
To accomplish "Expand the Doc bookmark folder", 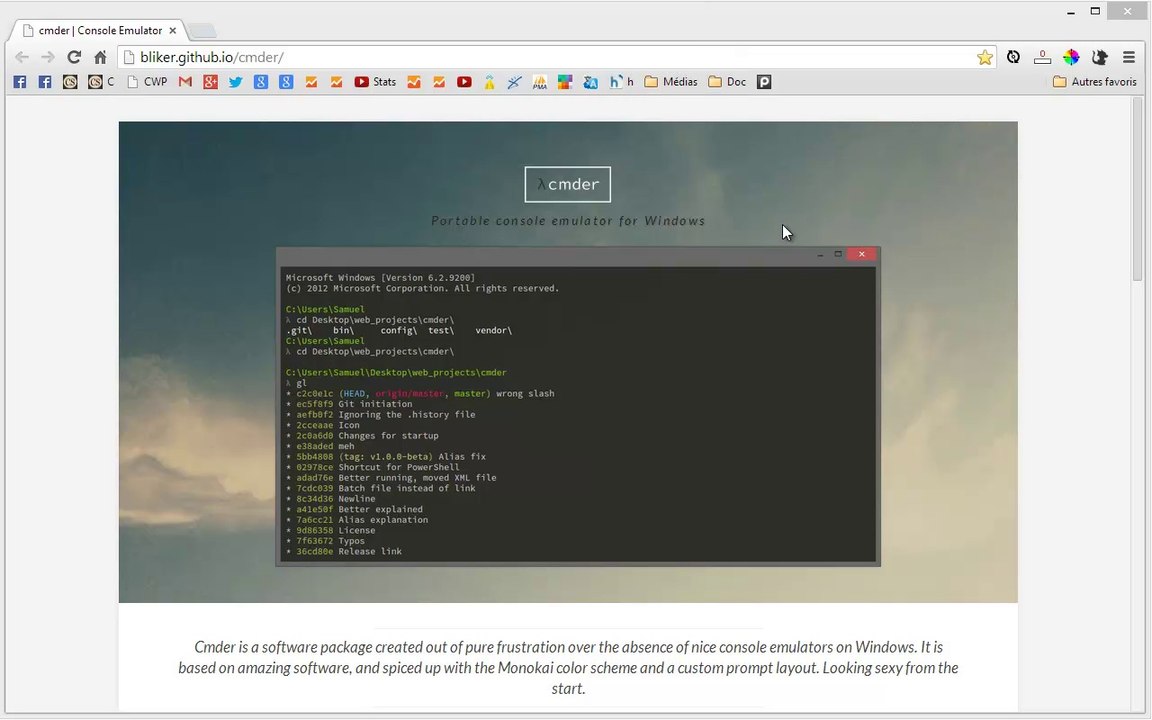I will tap(727, 82).
